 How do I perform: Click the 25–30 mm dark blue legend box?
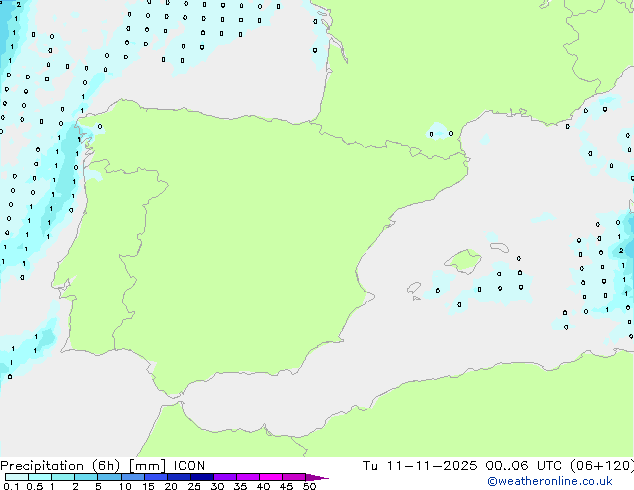coord(202,477)
